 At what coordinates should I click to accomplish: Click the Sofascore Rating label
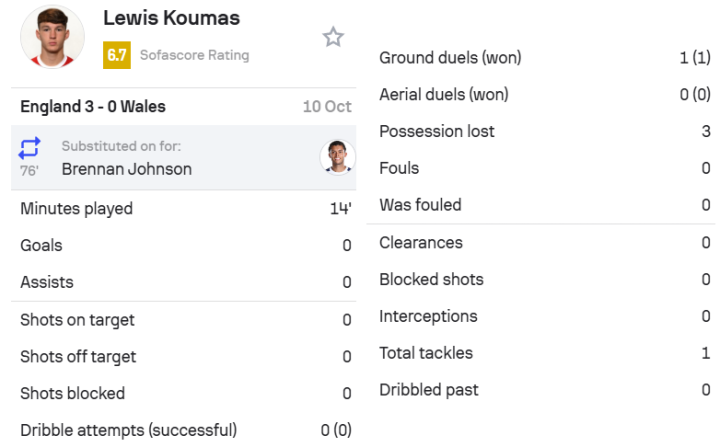[195, 55]
